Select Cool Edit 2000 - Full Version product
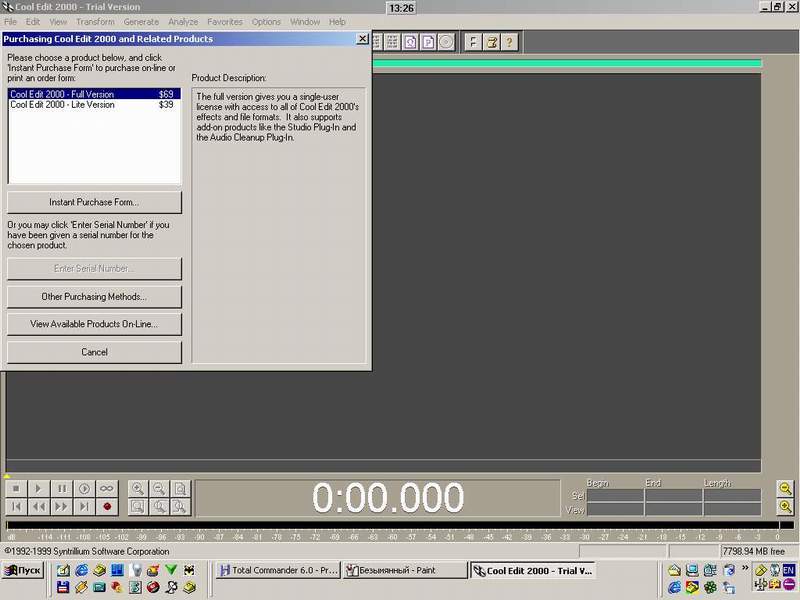800x600 pixels. point(94,94)
